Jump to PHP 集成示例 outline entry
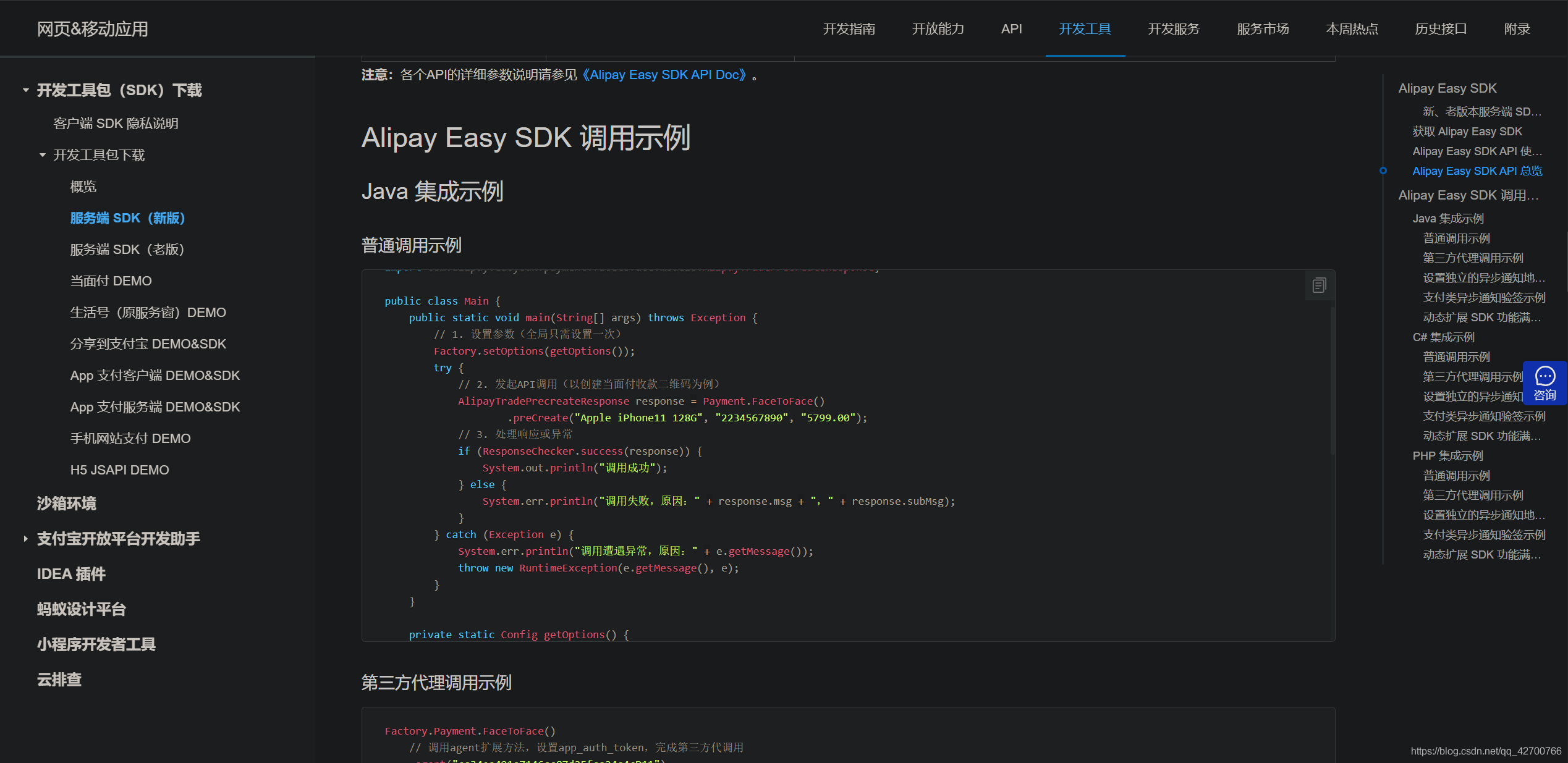Screen dimensions: 1568x763 tap(1447, 456)
